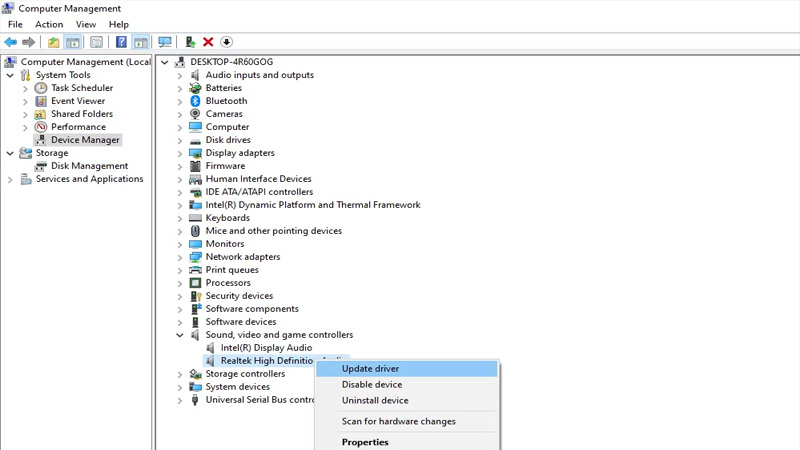Expand the Network adapters category
Screen dimensions: 800x450
tap(180, 257)
